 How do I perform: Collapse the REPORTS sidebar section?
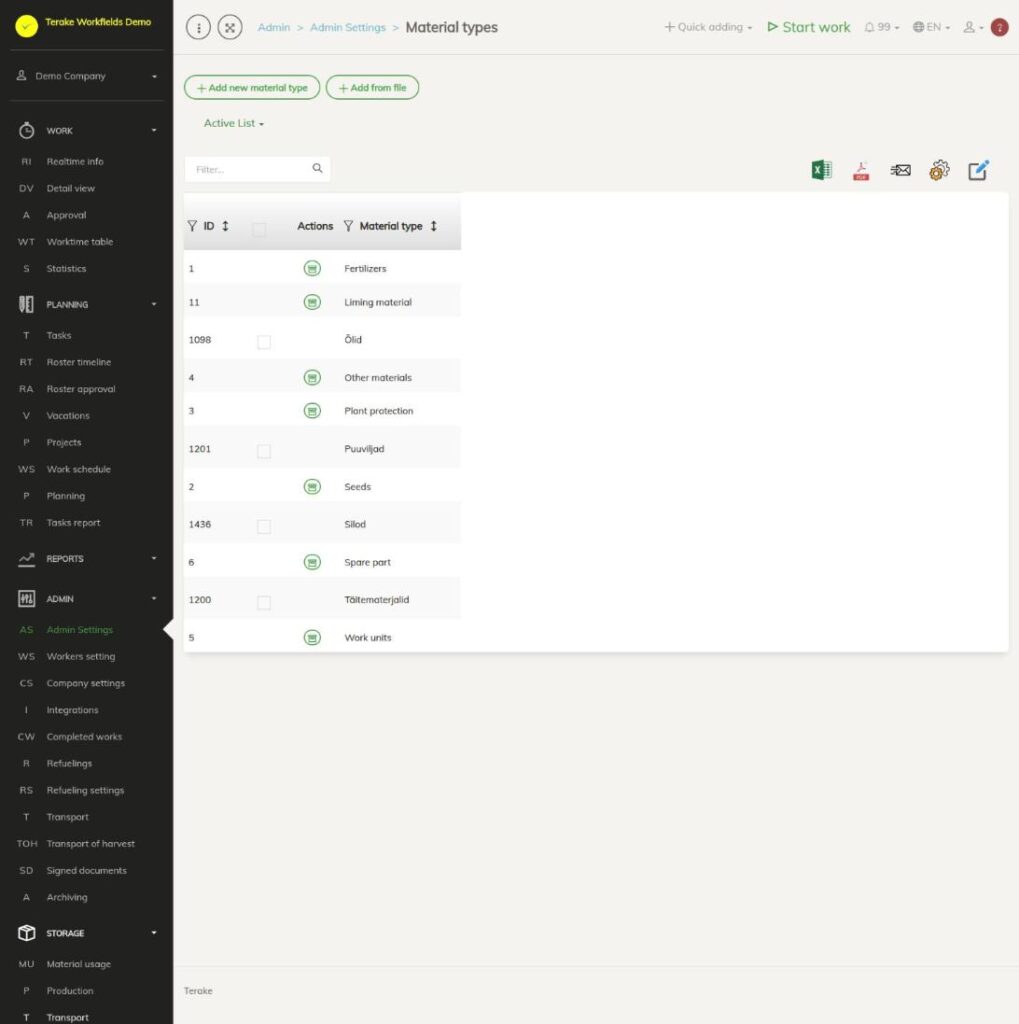pos(154,558)
